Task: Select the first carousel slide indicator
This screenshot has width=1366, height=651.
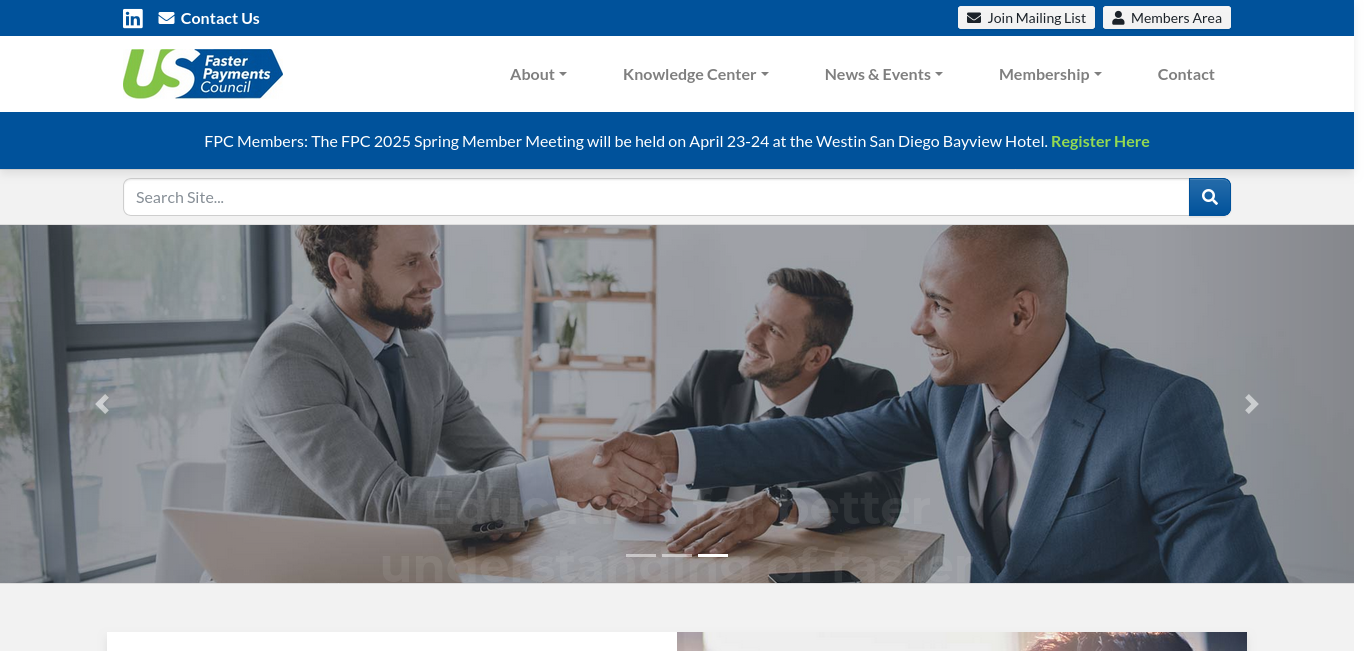Action: click(x=641, y=555)
